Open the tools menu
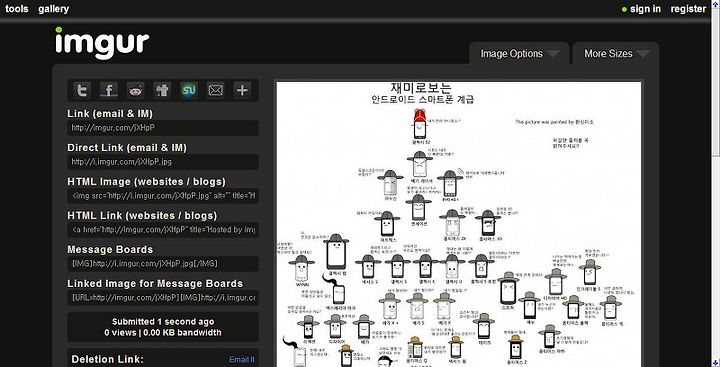This screenshot has width=720, height=367. pyautogui.click(x=17, y=9)
